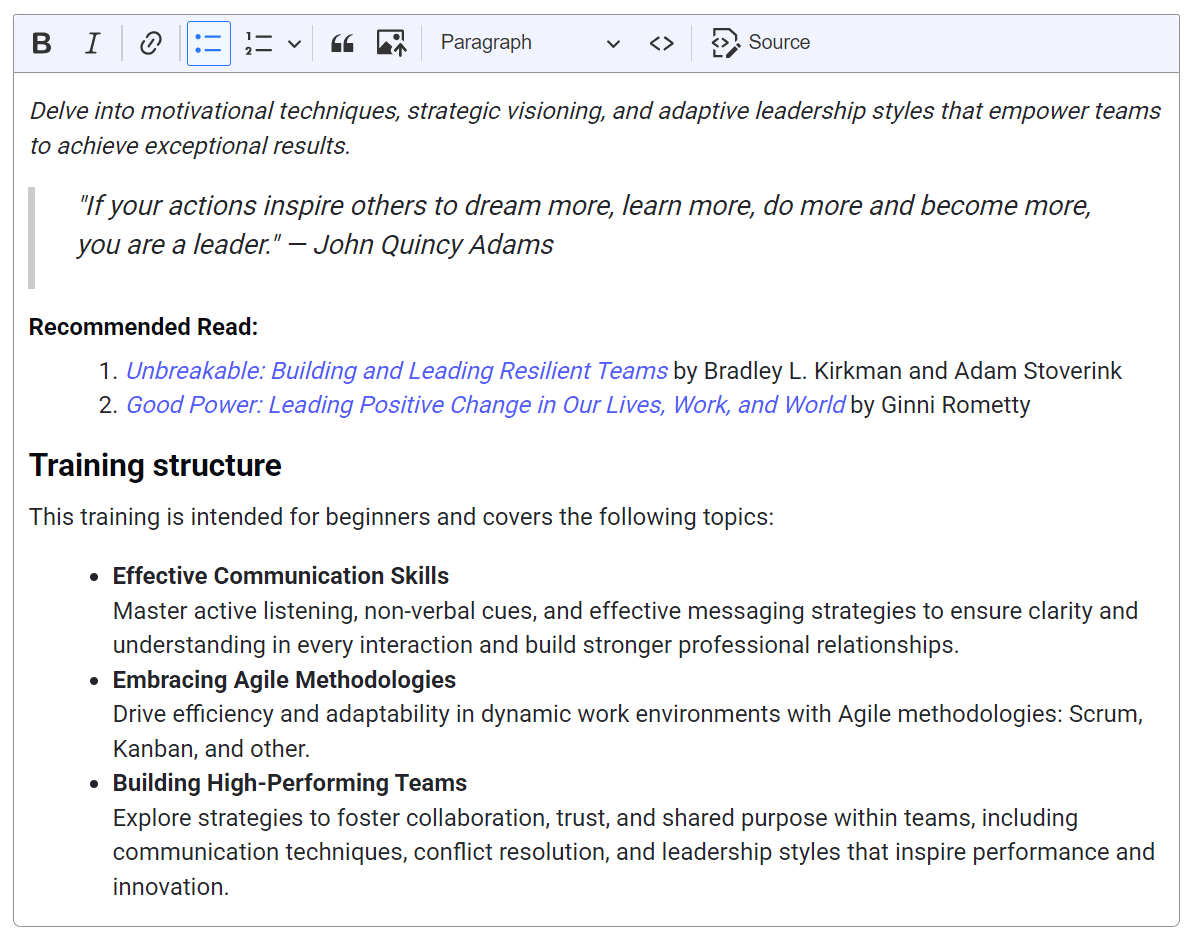This screenshot has width=1194, height=942.
Task: Open the Paragraph heading dropdown
Action: [x=529, y=43]
